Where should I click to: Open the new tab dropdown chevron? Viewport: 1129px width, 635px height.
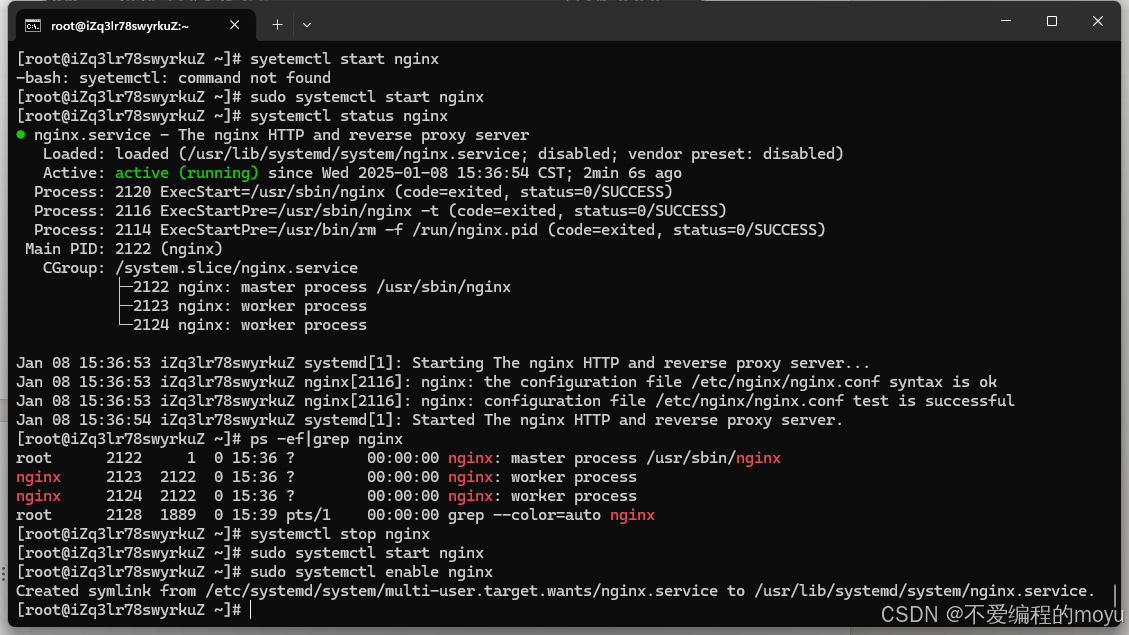pos(307,25)
